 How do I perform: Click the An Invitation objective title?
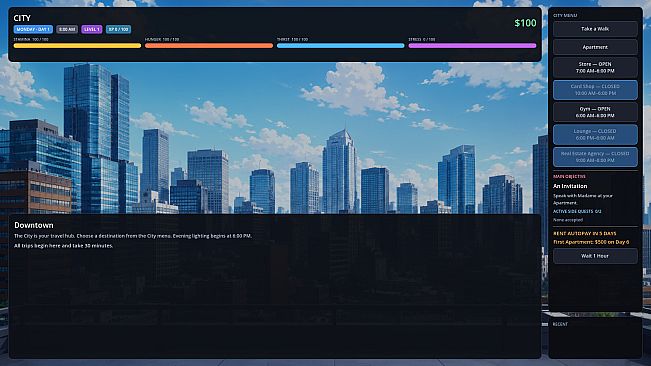(570, 186)
